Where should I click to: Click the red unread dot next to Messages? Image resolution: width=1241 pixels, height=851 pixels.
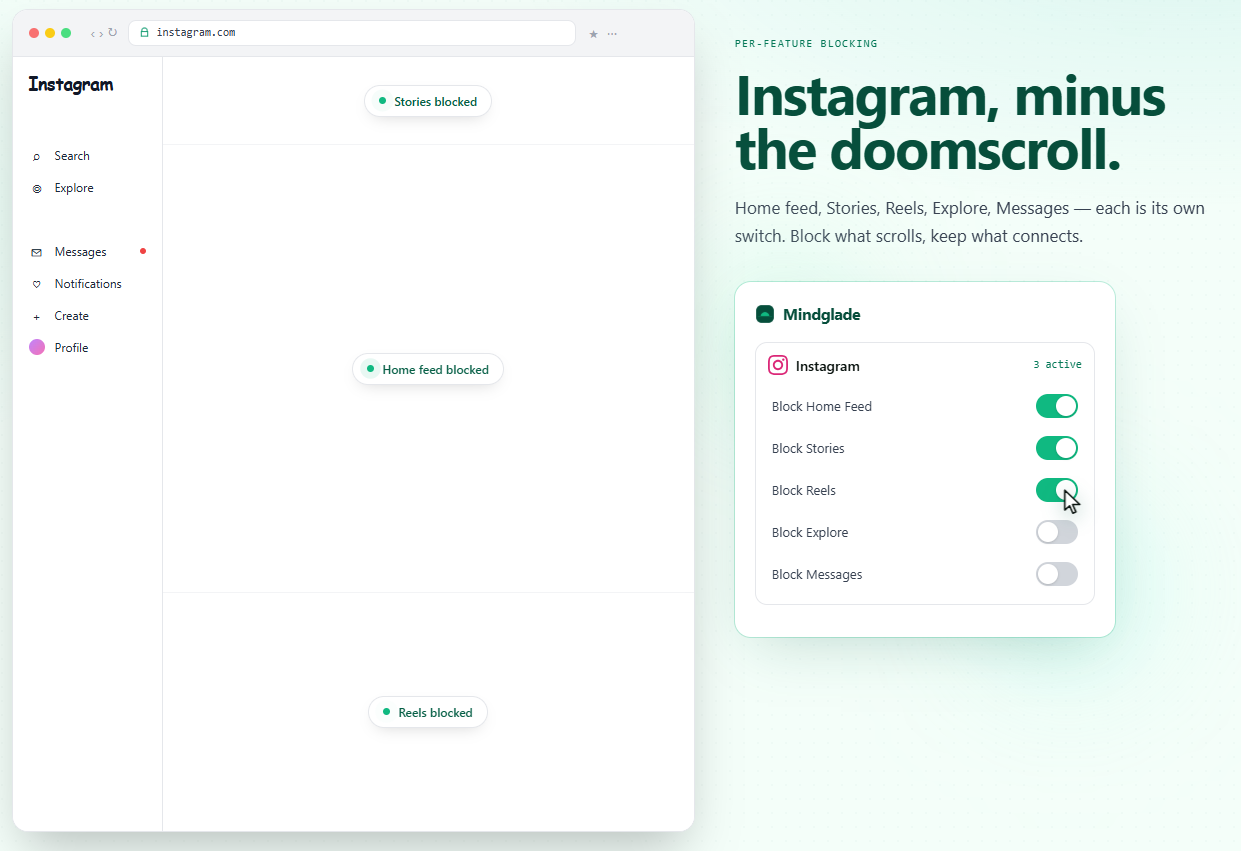click(x=143, y=251)
